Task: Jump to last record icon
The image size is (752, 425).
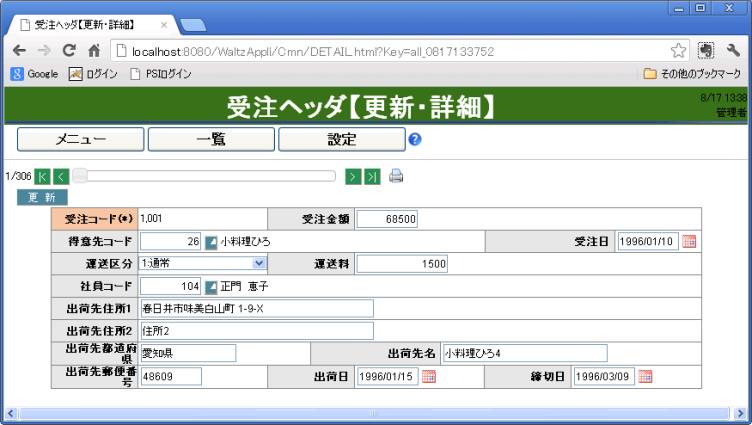Action: coord(371,176)
